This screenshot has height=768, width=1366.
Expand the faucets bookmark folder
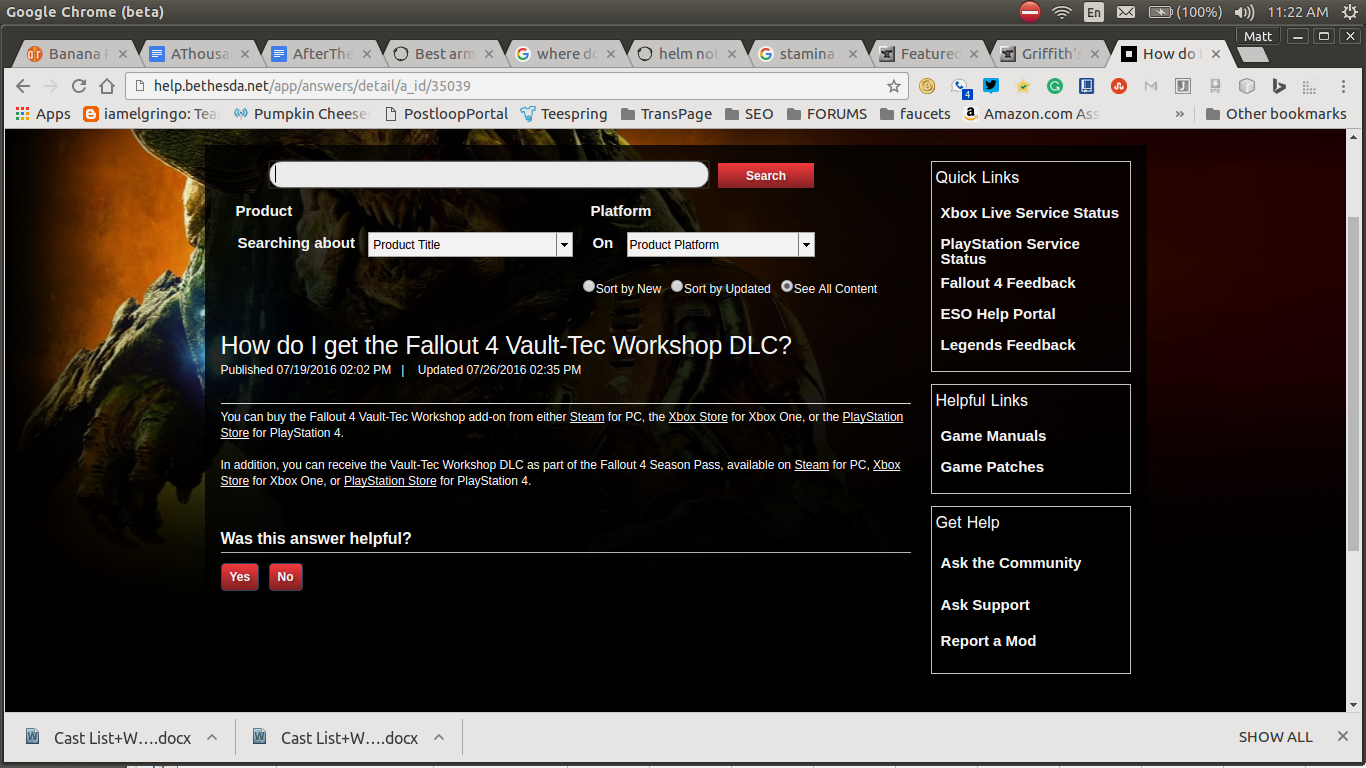pyautogui.click(x=915, y=114)
